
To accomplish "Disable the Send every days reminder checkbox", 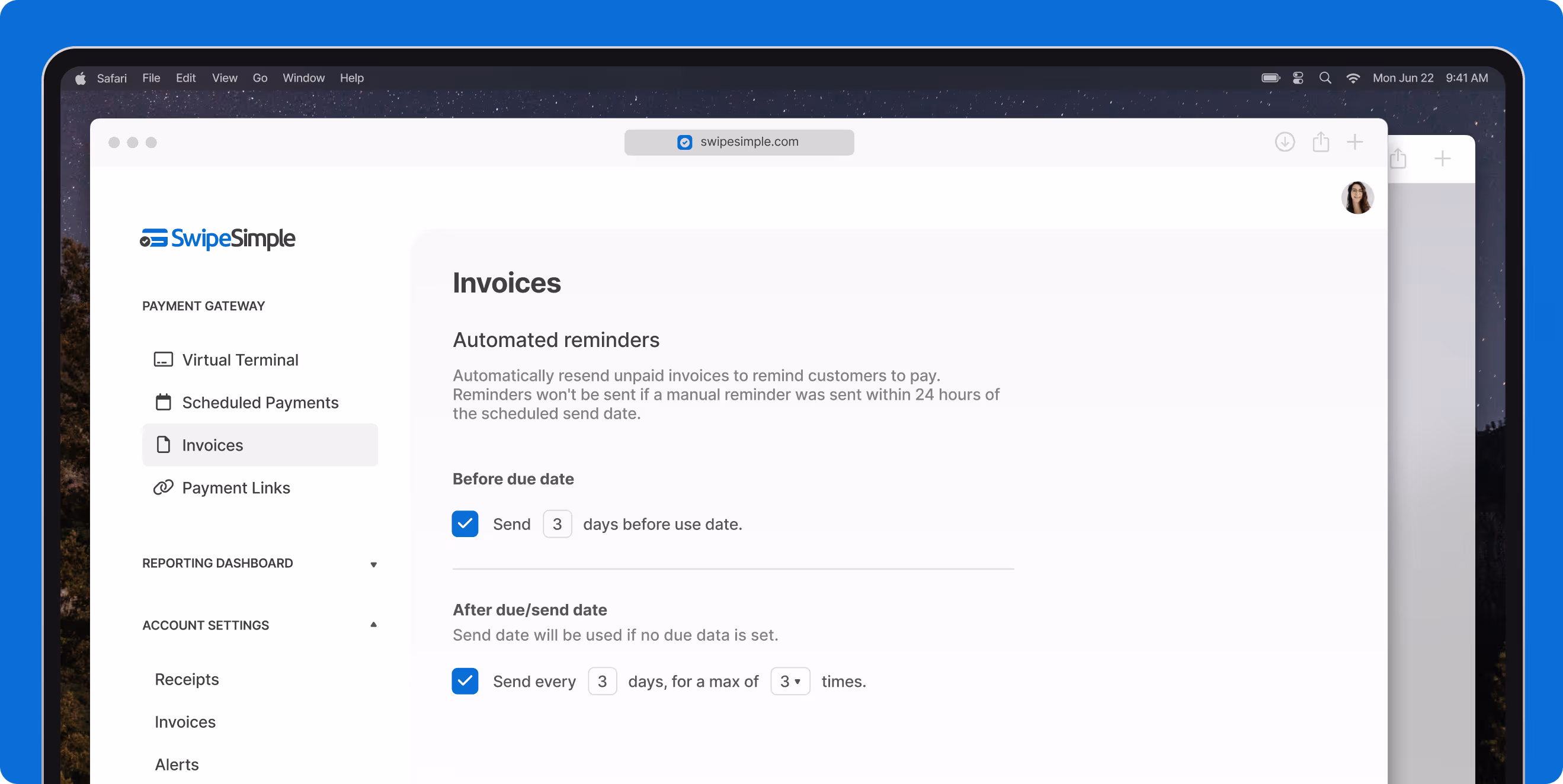I will pos(465,681).
